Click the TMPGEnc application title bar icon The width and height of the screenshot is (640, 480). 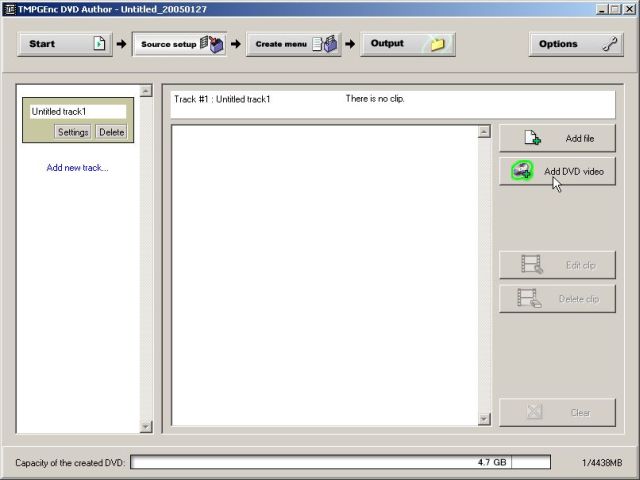[9, 9]
